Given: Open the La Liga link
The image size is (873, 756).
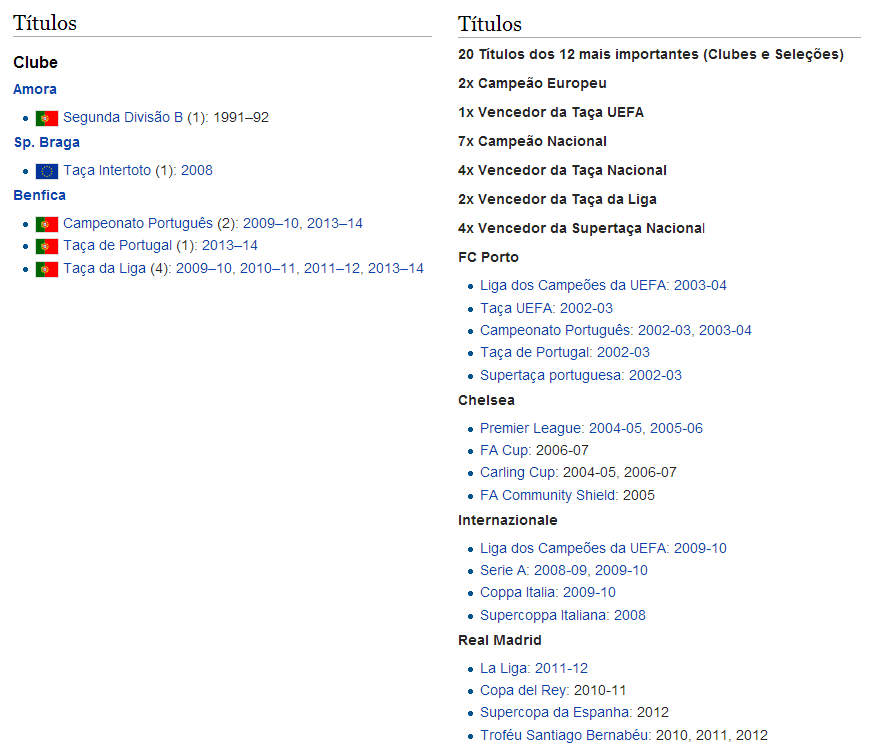Looking at the screenshot, I should (503, 669).
